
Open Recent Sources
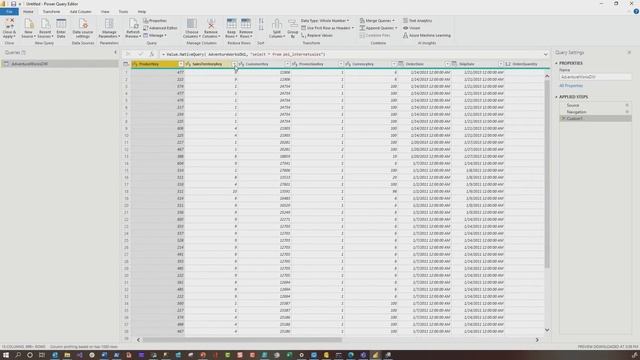(x=45, y=29)
